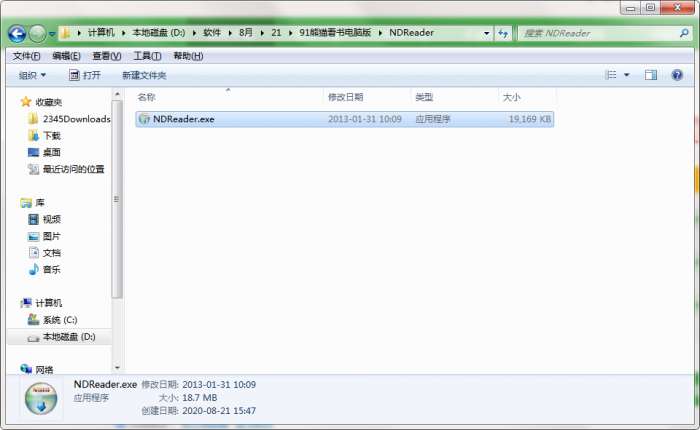700x430 pixels.
Task: Toggle the preview pane icon
Action: pos(651,75)
